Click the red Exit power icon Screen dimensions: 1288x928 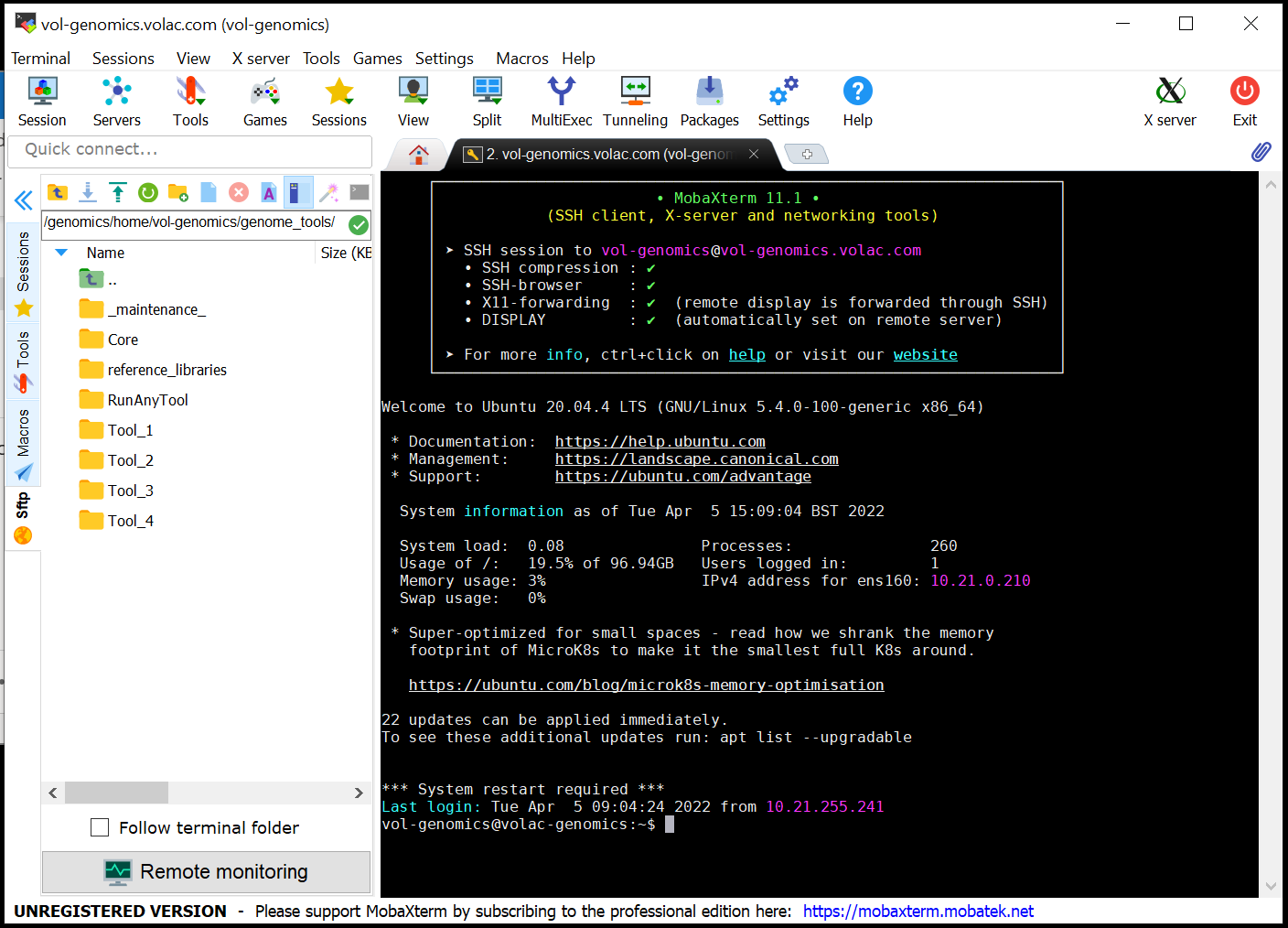1245,102
